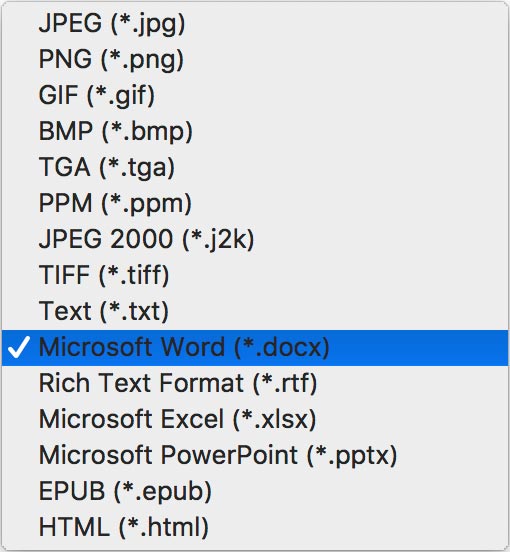Choose HTML (*.html) output format
Image resolution: width=510 pixels, height=552 pixels.
coord(255,528)
